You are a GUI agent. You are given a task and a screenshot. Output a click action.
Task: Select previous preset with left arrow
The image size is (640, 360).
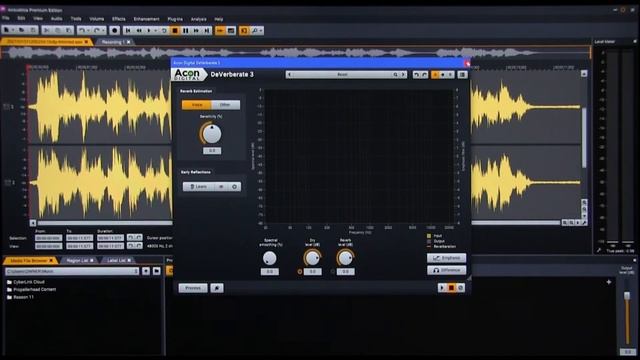pyautogui.click(x=289, y=75)
